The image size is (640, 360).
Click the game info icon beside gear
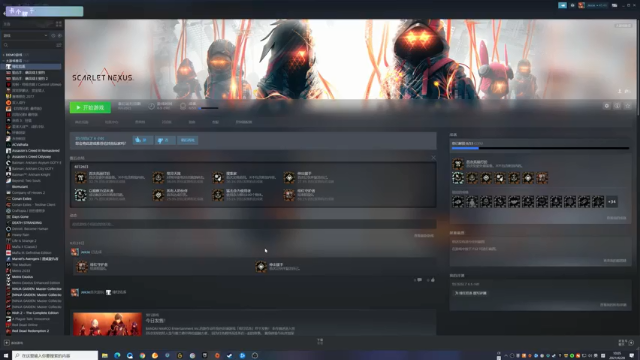tap(617, 106)
